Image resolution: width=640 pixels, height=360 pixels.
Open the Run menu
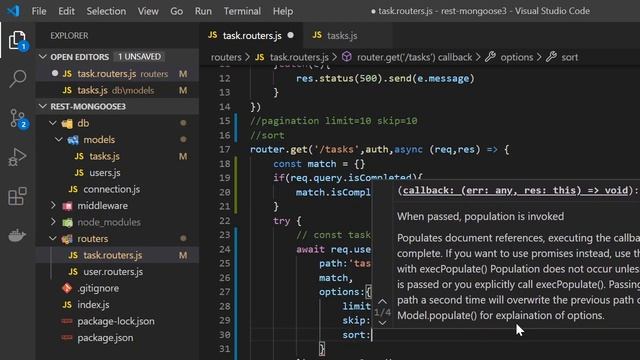point(203,11)
